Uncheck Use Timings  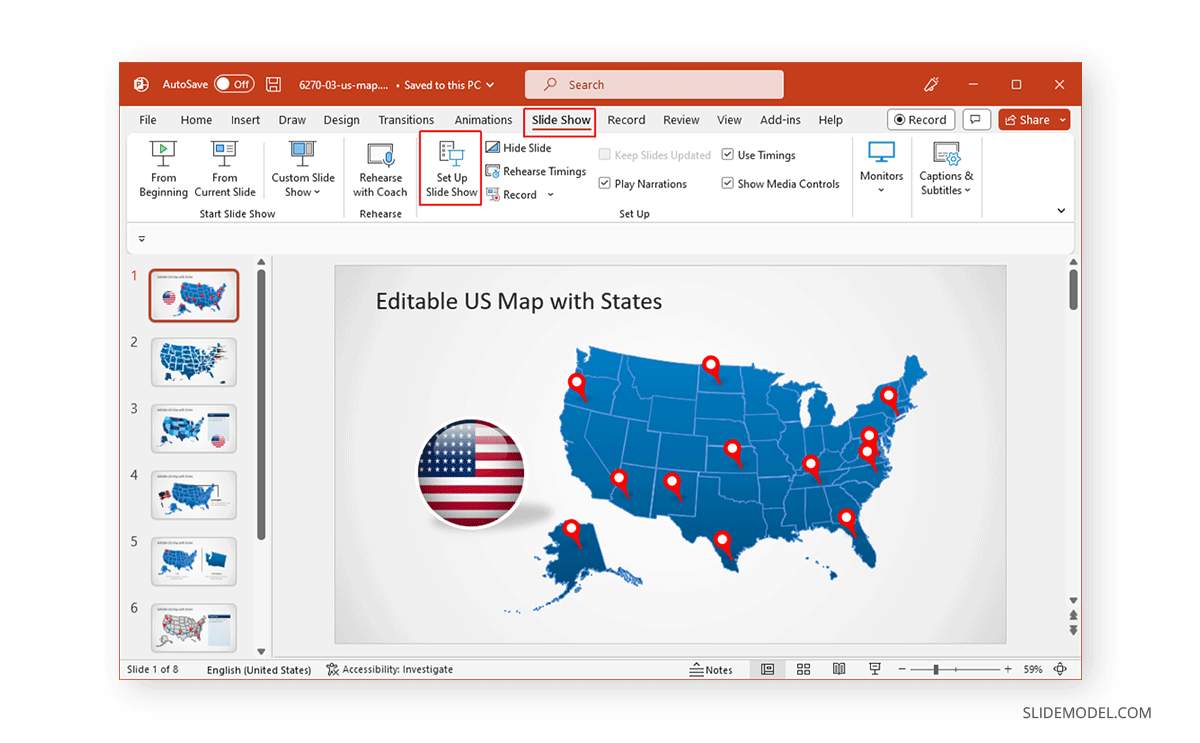pos(727,154)
